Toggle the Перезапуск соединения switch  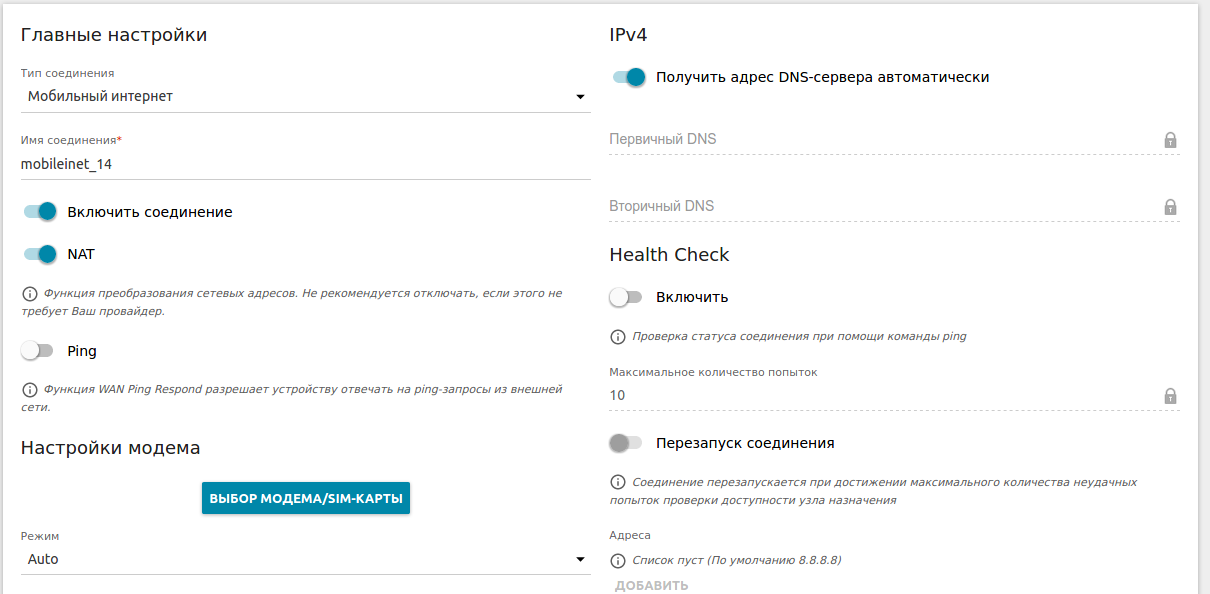[x=626, y=443]
